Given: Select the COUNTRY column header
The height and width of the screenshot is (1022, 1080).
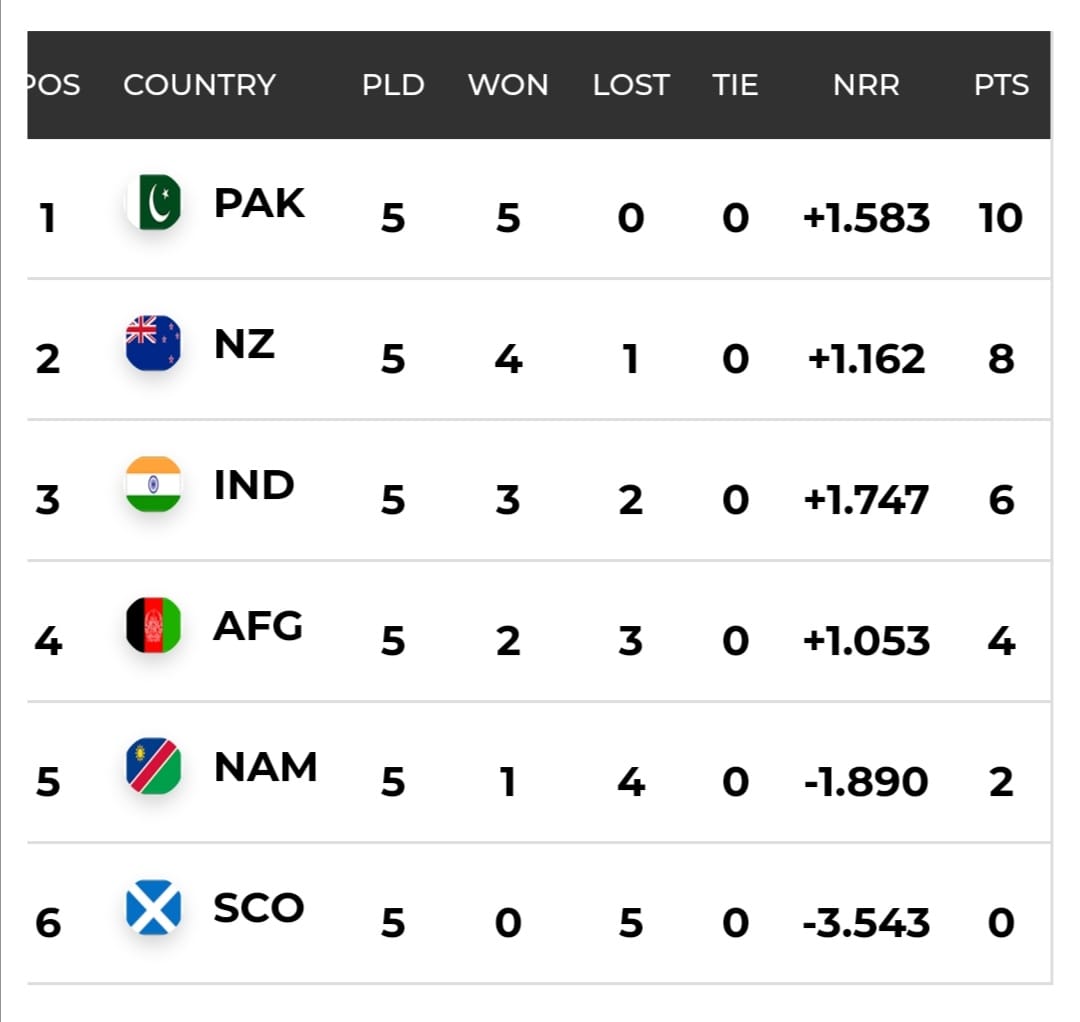Looking at the screenshot, I should pos(200,85).
